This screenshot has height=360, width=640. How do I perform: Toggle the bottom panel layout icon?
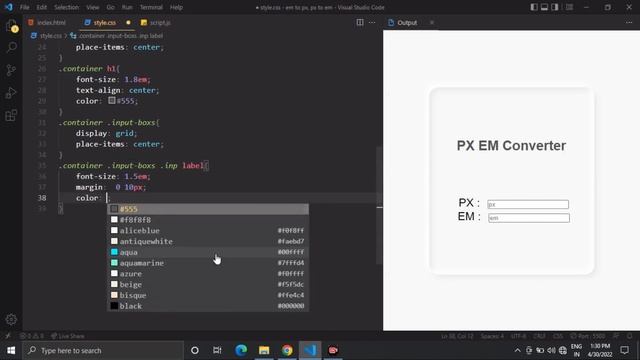coord(544,7)
